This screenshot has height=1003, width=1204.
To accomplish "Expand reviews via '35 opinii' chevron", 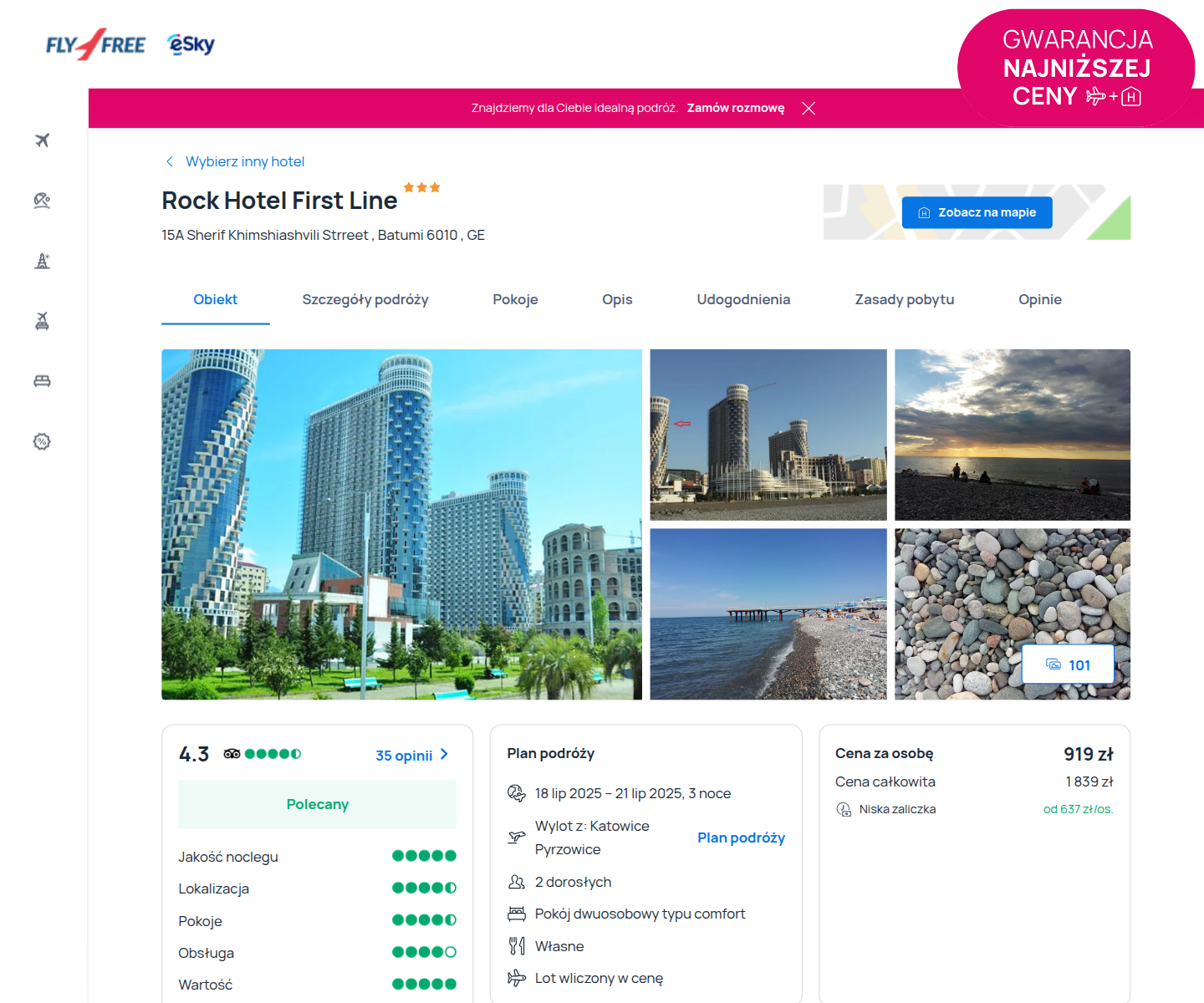I will pos(412,755).
